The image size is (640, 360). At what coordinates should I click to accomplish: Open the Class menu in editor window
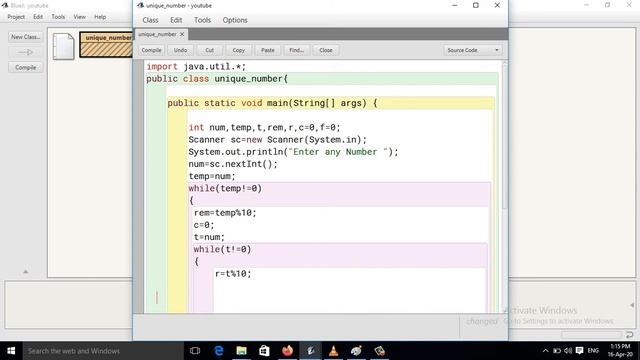tap(150, 20)
